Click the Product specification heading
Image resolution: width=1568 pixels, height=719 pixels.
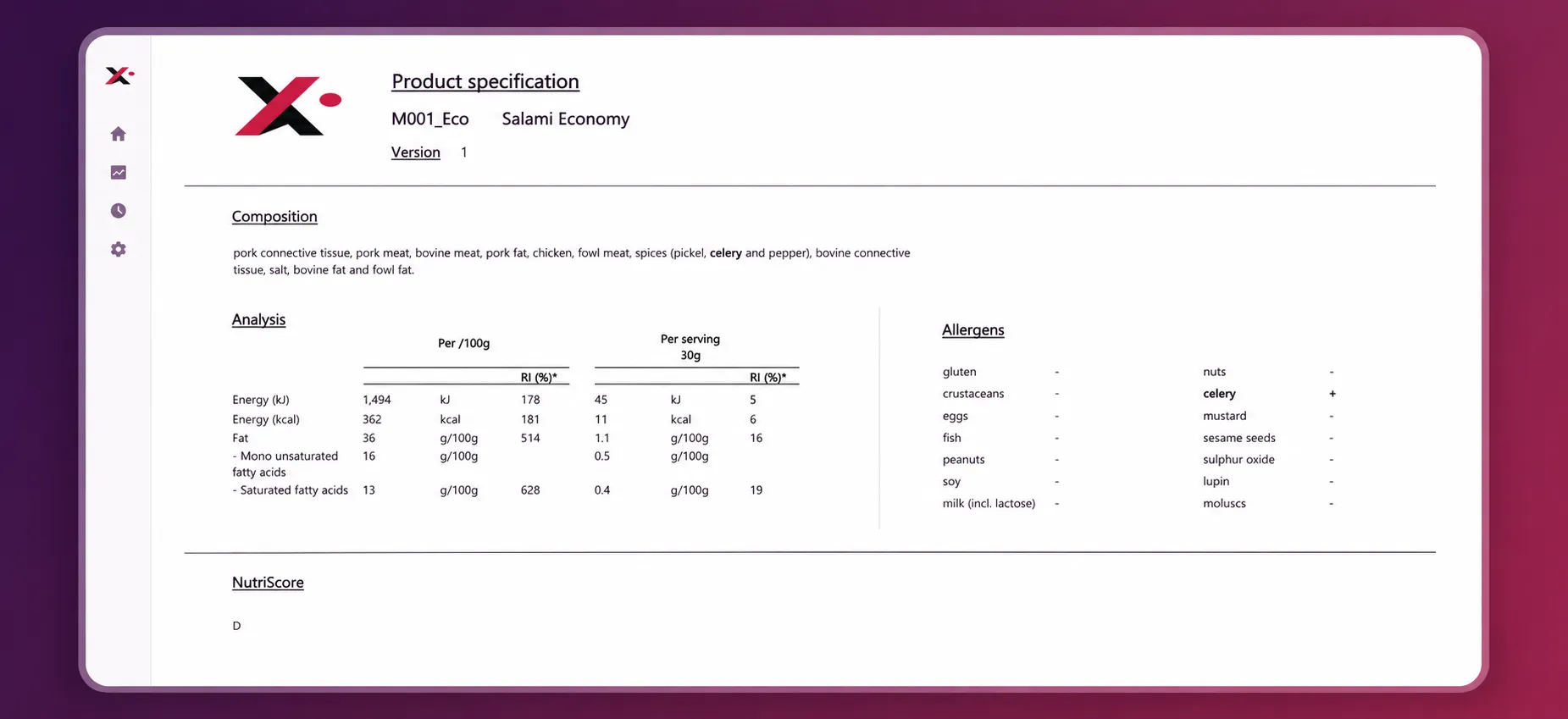(485, 81)
